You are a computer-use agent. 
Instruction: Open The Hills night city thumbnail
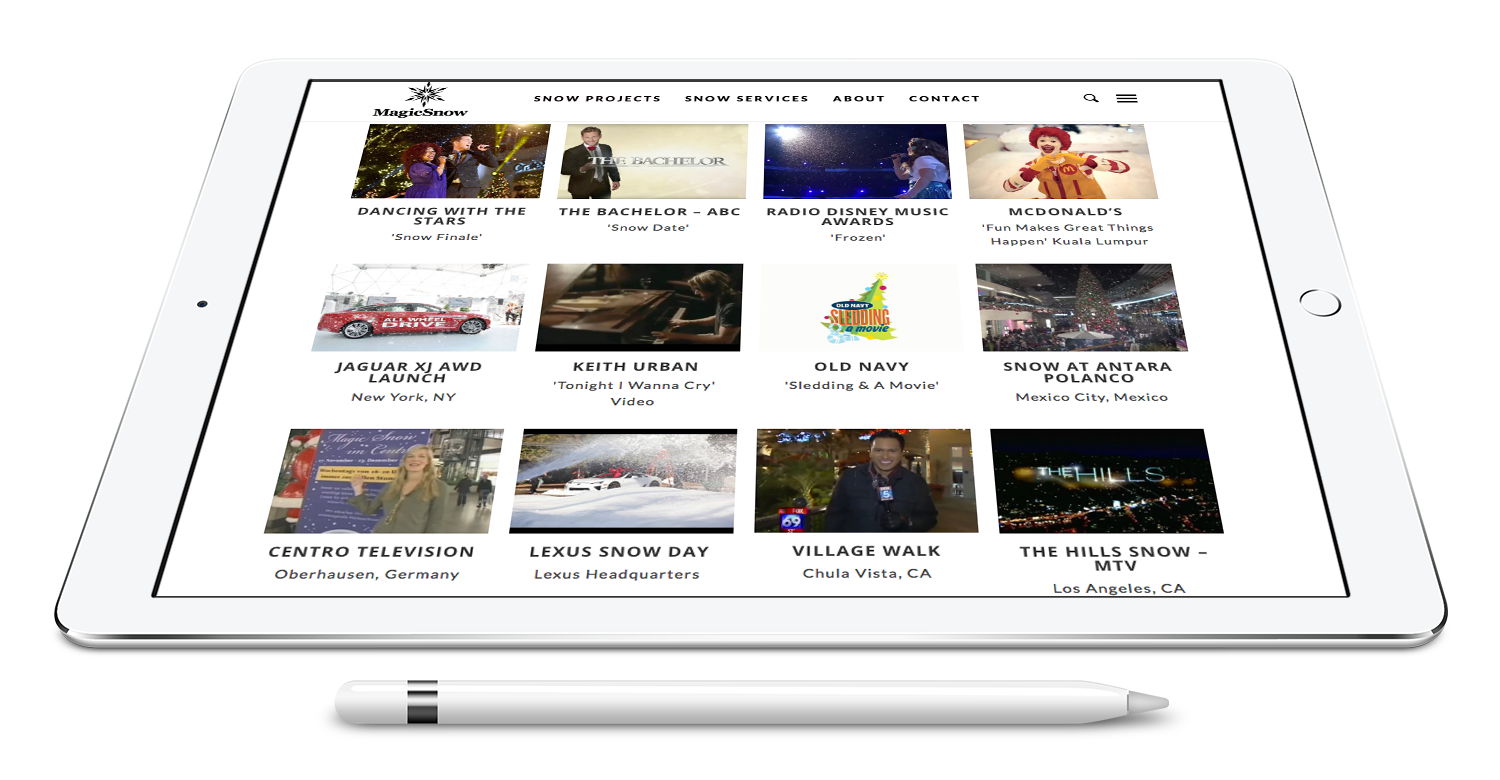(x=1107, y=480)
